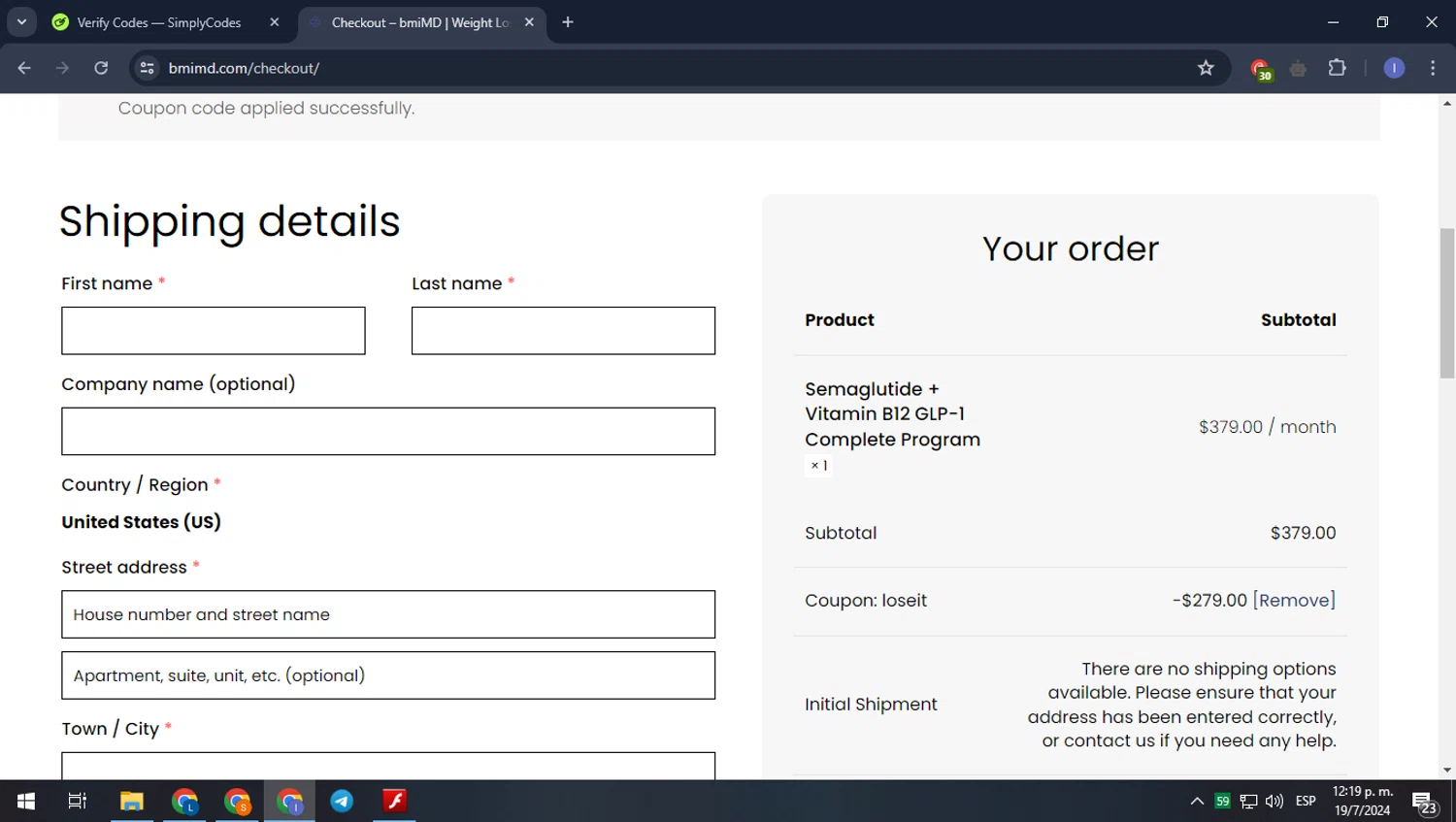Minimize the Chrome window

click(x=1333, y=21)
